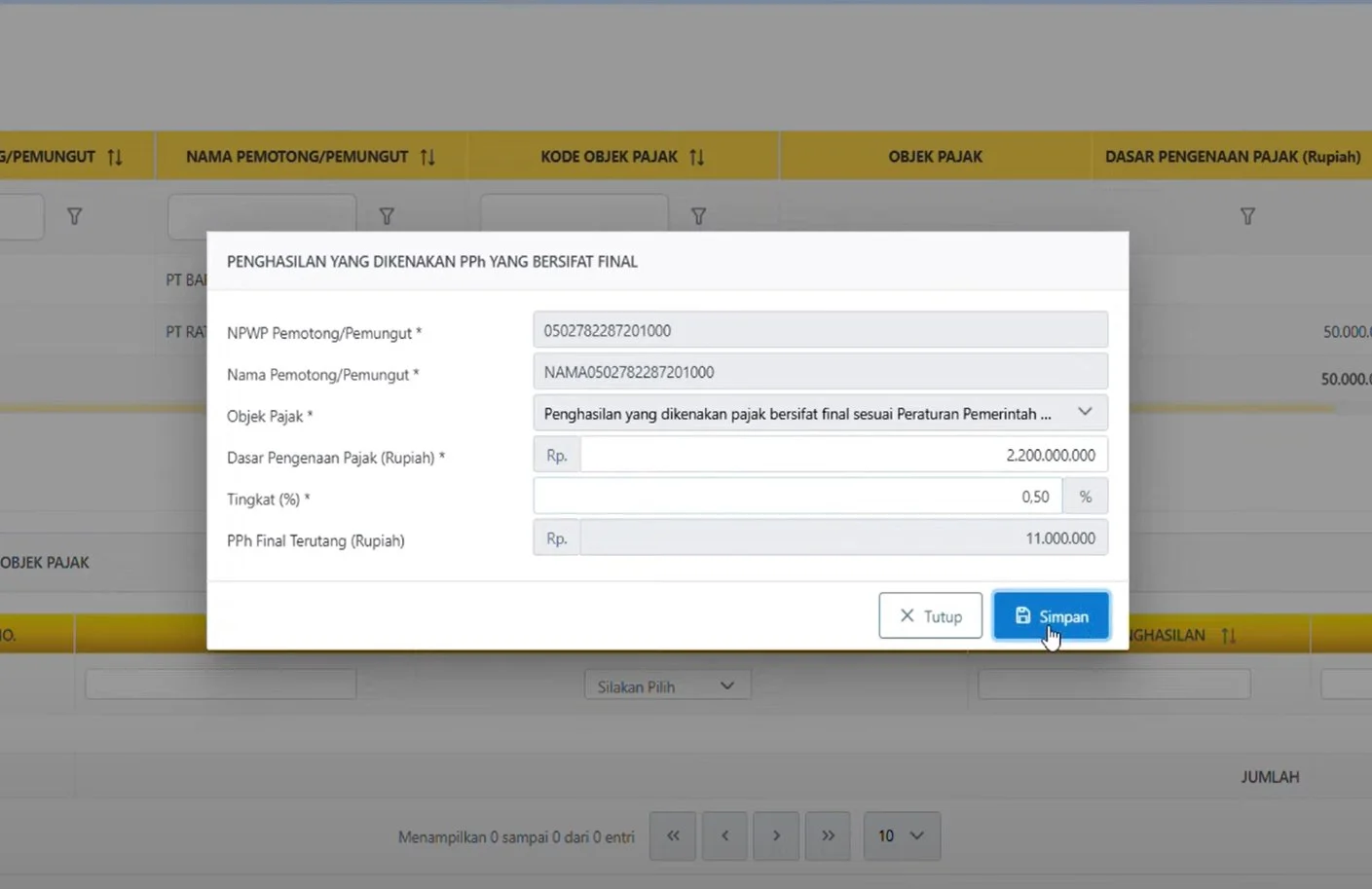
Task: Click the Tingkat percentage input field
Action: pos(797,497)
